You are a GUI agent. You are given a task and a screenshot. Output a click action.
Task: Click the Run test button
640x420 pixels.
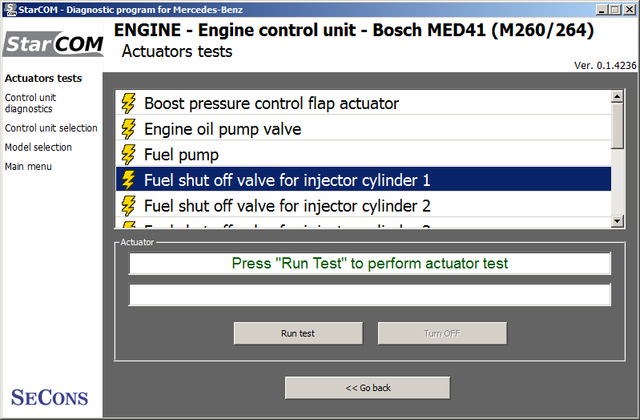click(x=298, y=333)
